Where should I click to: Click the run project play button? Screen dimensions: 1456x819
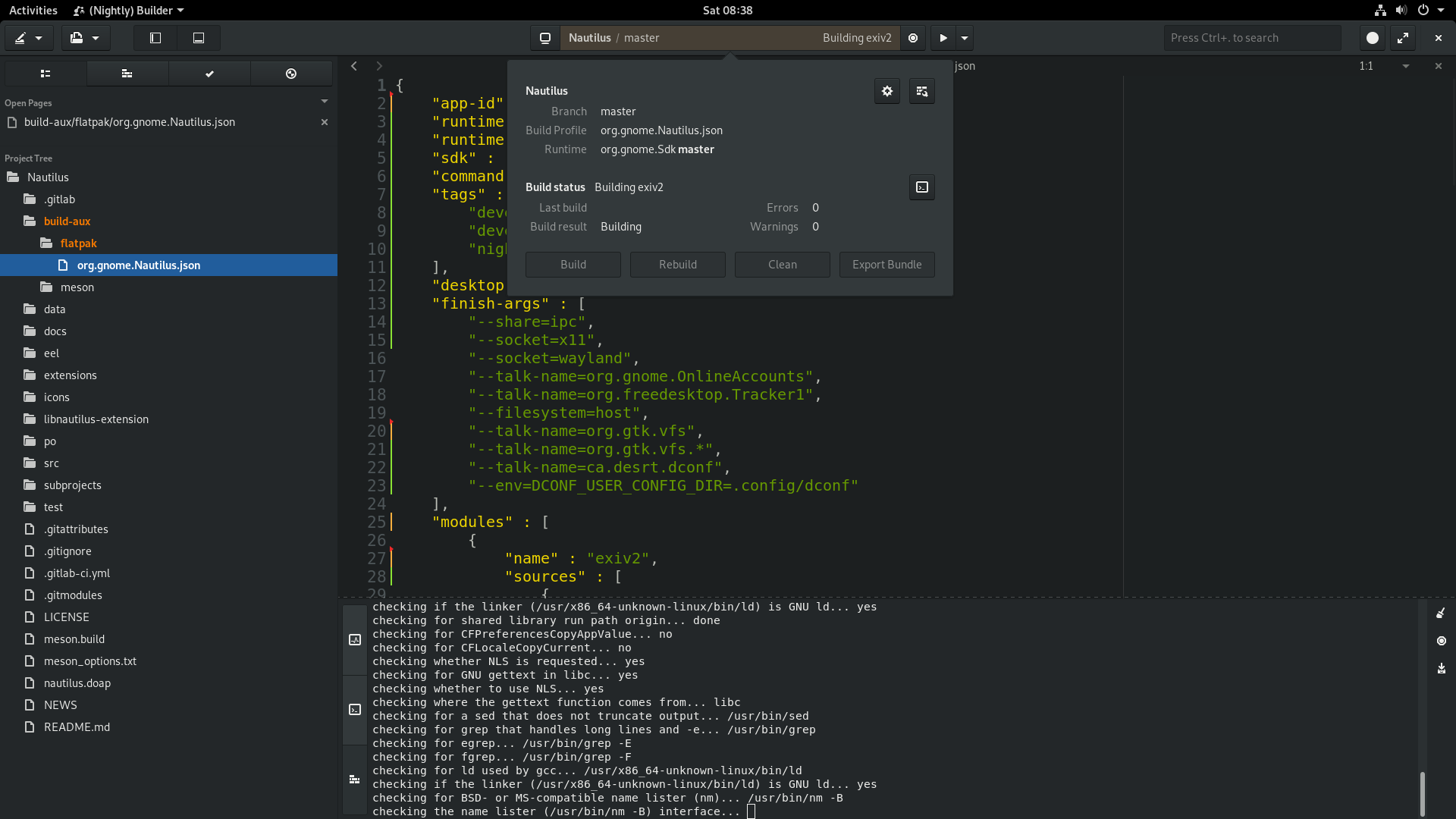coord(943,38)
